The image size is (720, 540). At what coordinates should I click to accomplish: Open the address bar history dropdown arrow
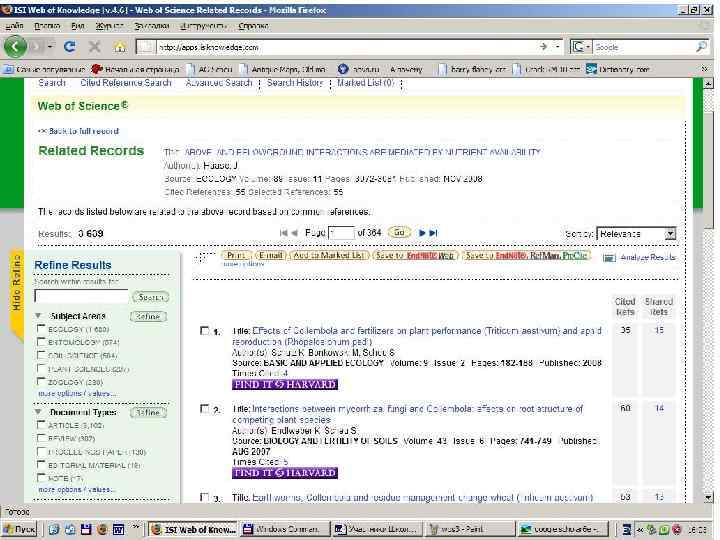pos(557,46)
